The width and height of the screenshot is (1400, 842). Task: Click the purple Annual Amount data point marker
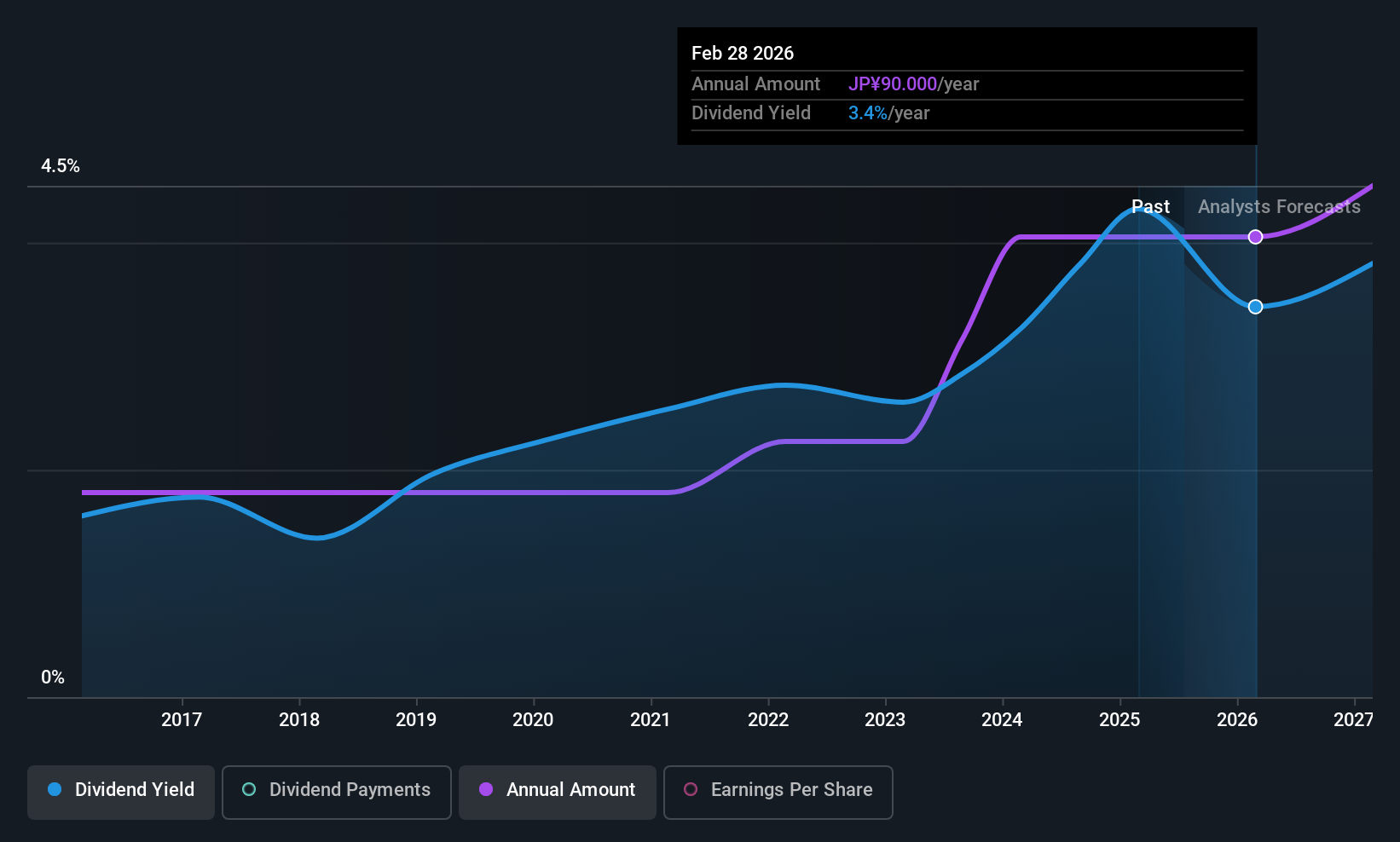[x=1255, y=237]
